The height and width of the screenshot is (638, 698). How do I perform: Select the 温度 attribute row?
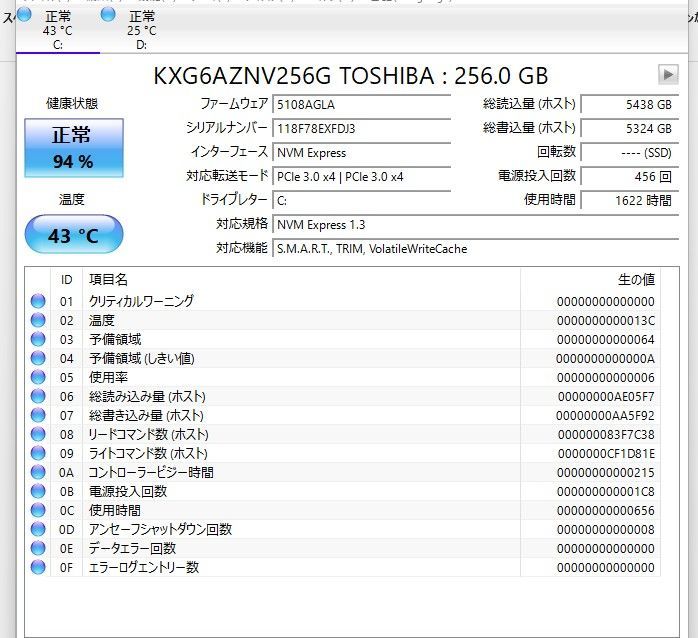click(x=343, y=321)
